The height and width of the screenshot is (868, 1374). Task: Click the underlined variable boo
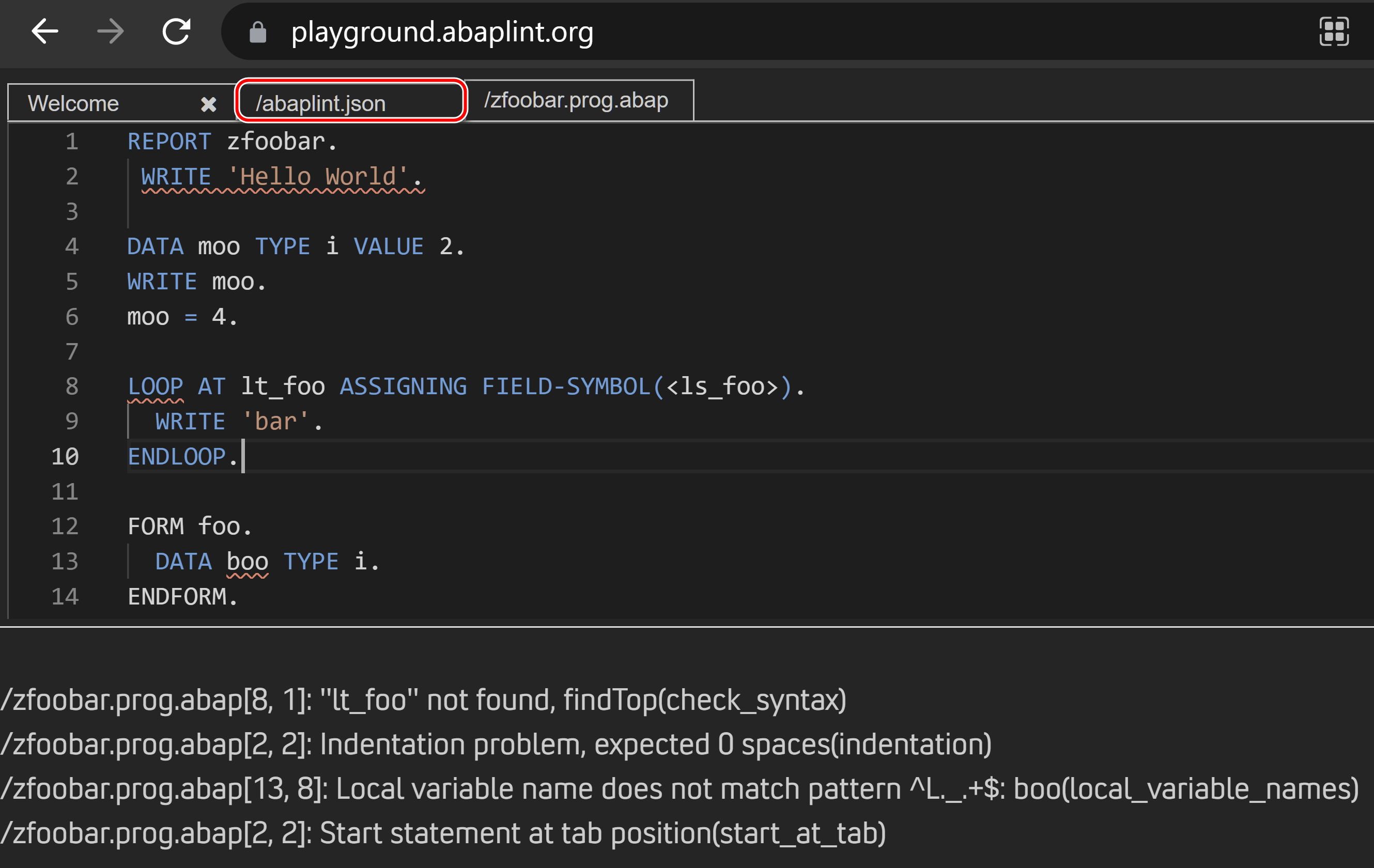click(247, 562)
